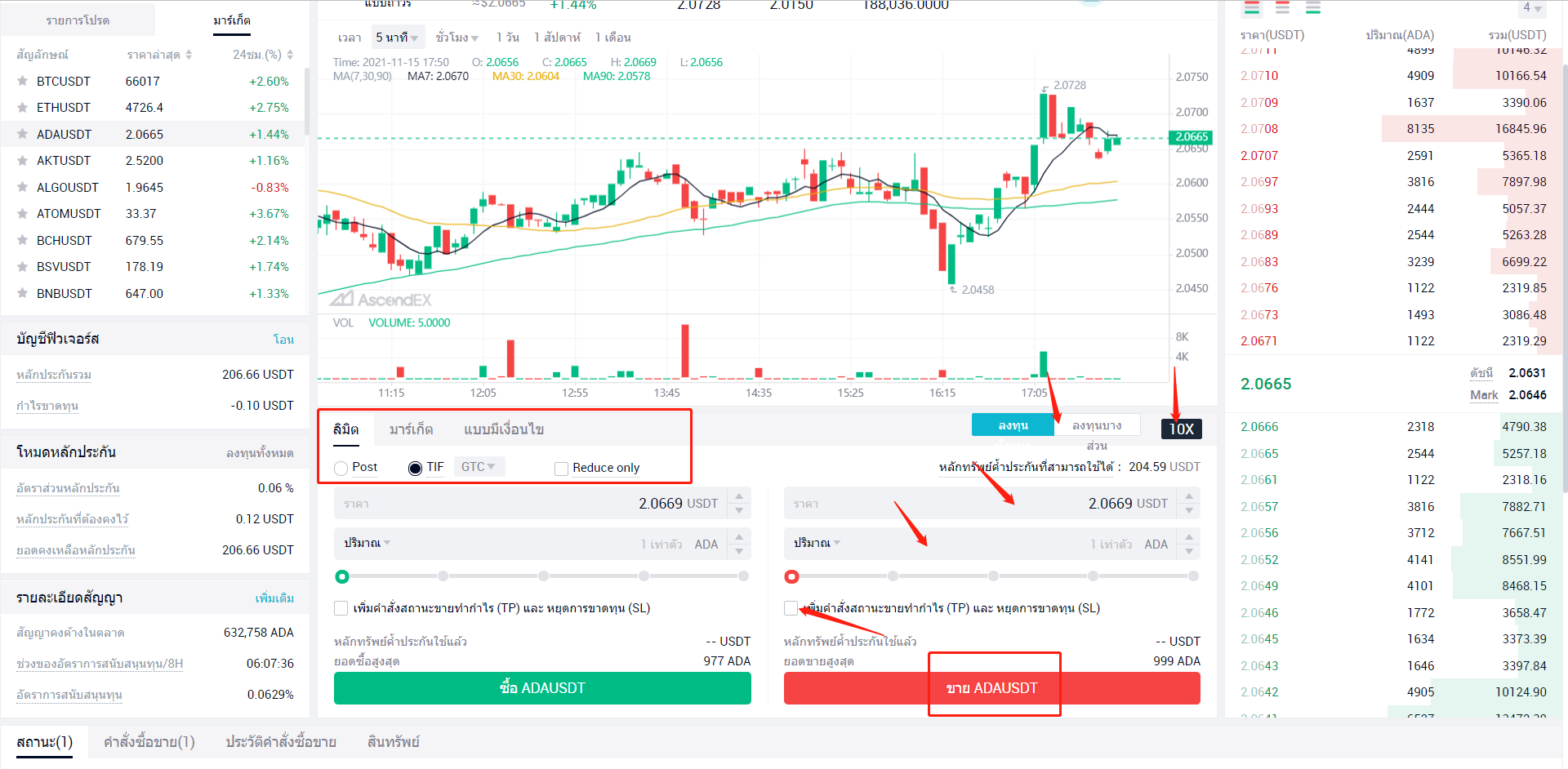Select the BNBUSDT row in contract list
The height and width of the screenshot is (769, 1568).
click(x=153, y=293)
